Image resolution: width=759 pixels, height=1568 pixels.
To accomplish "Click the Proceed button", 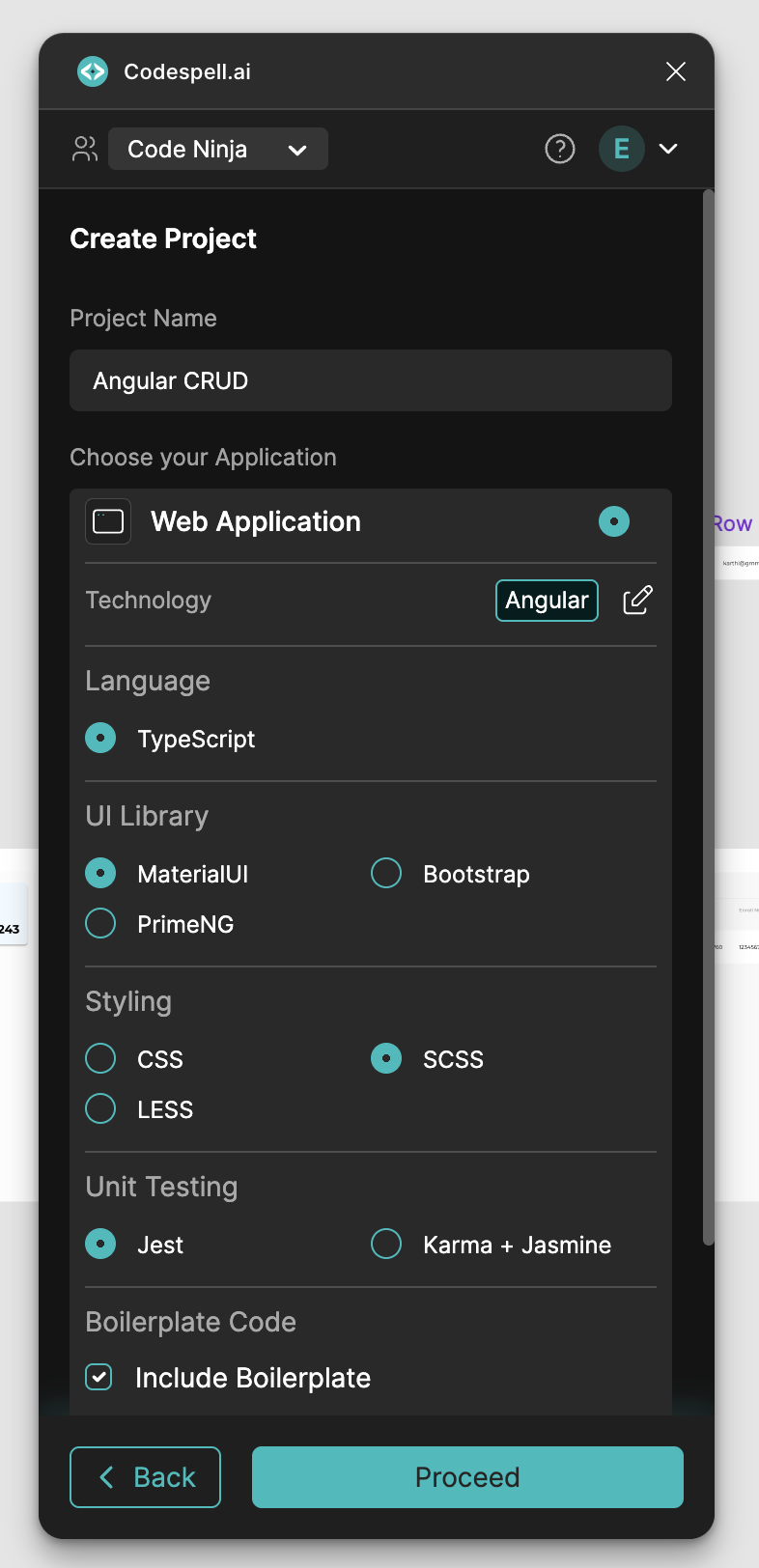I will 467,1477.
